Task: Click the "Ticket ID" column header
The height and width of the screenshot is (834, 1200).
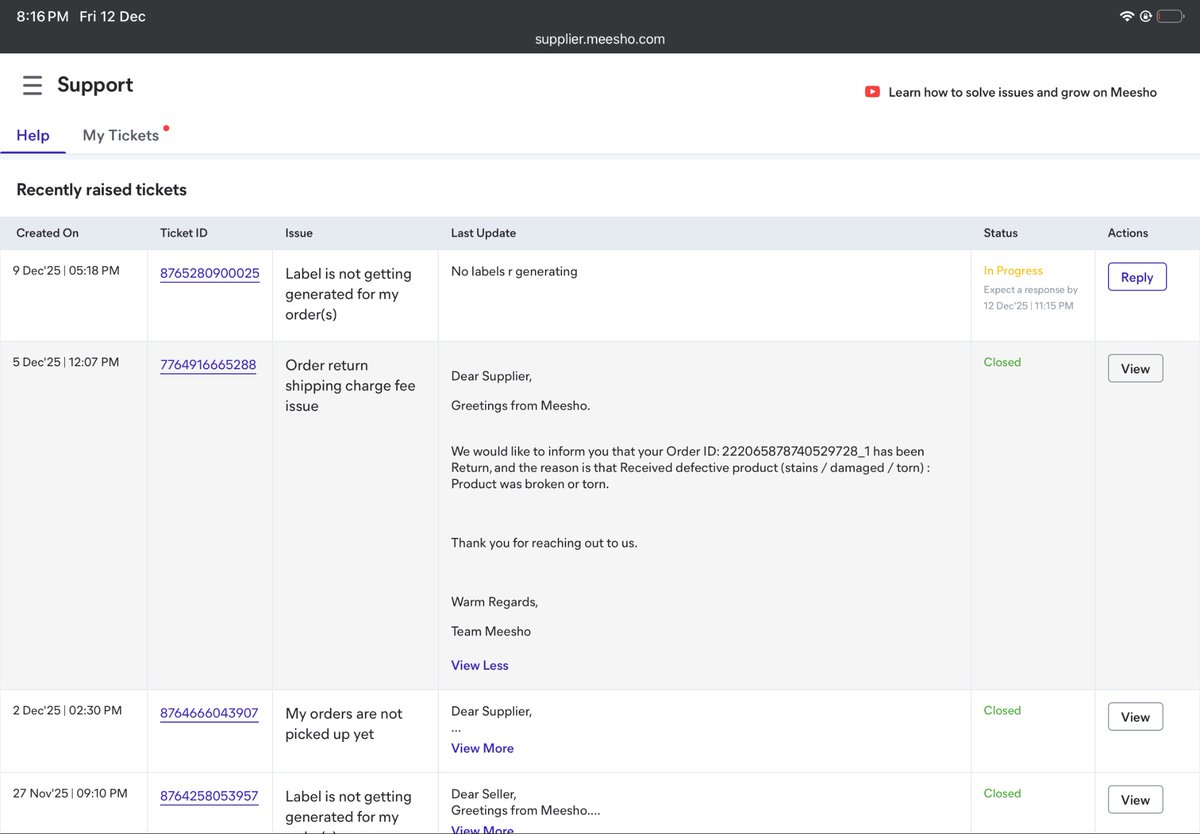Action: click(x=184, y=233)
